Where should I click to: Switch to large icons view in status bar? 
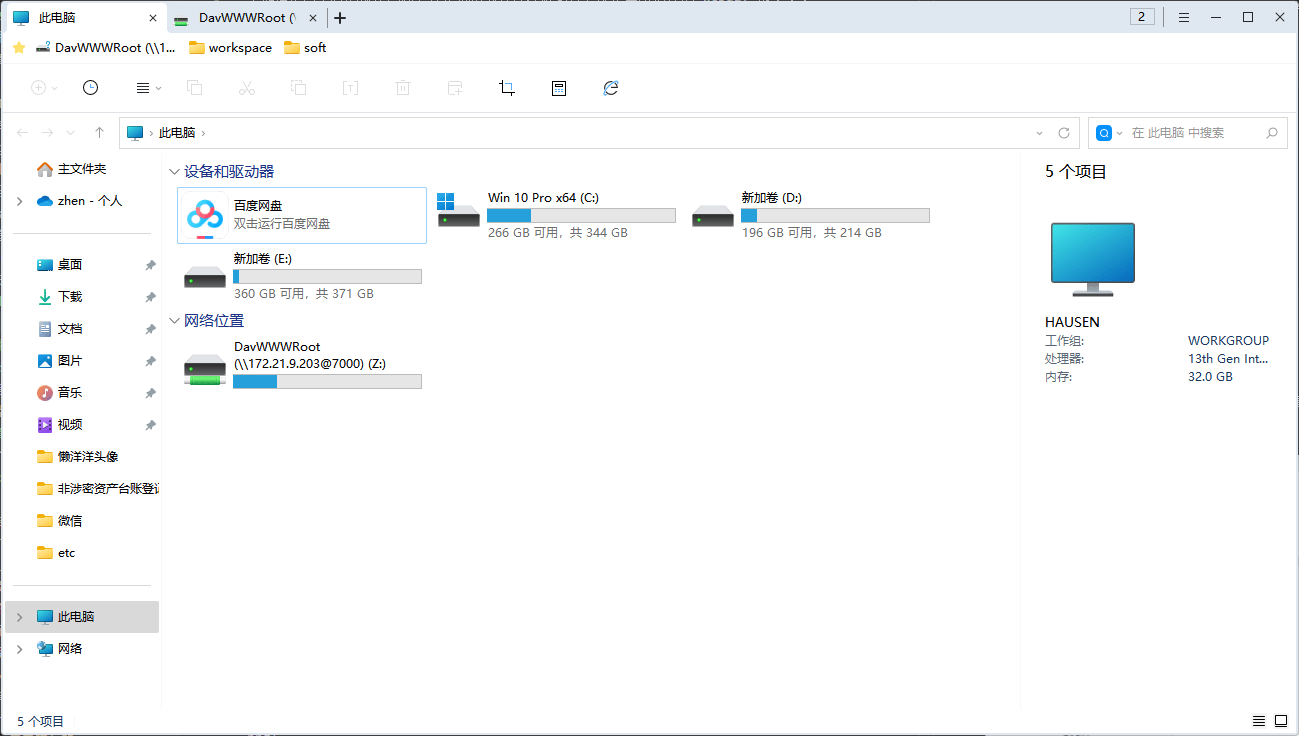pos(1281,721)
